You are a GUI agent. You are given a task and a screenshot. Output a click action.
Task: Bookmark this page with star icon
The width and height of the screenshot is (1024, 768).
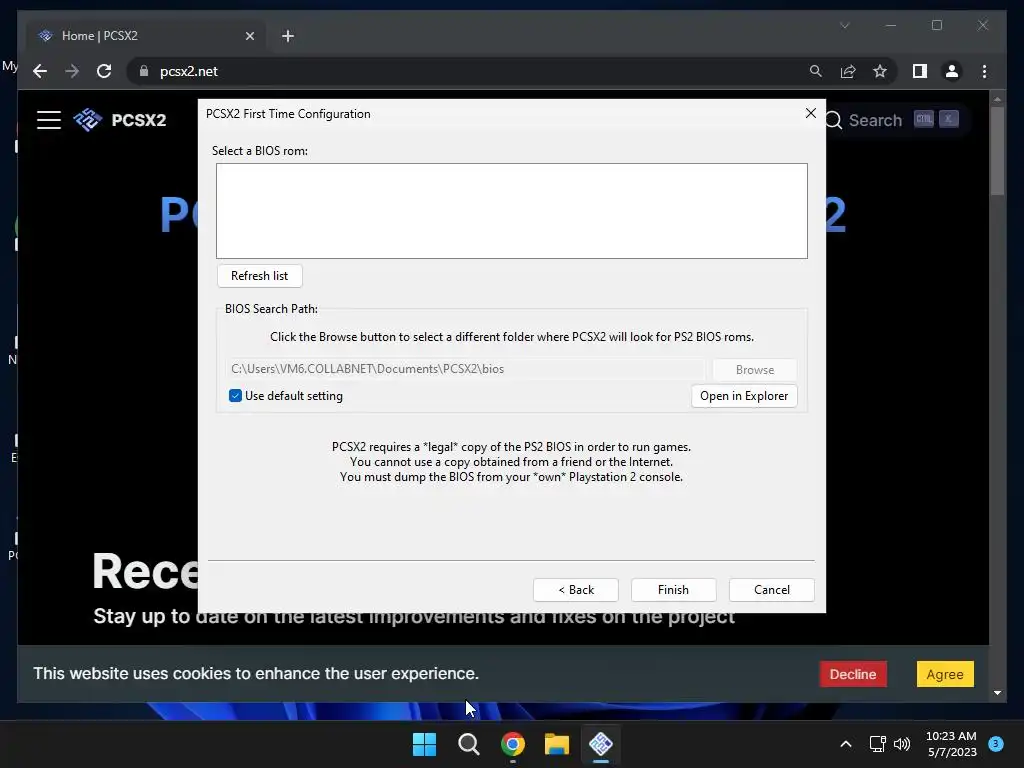coord(880,71)
